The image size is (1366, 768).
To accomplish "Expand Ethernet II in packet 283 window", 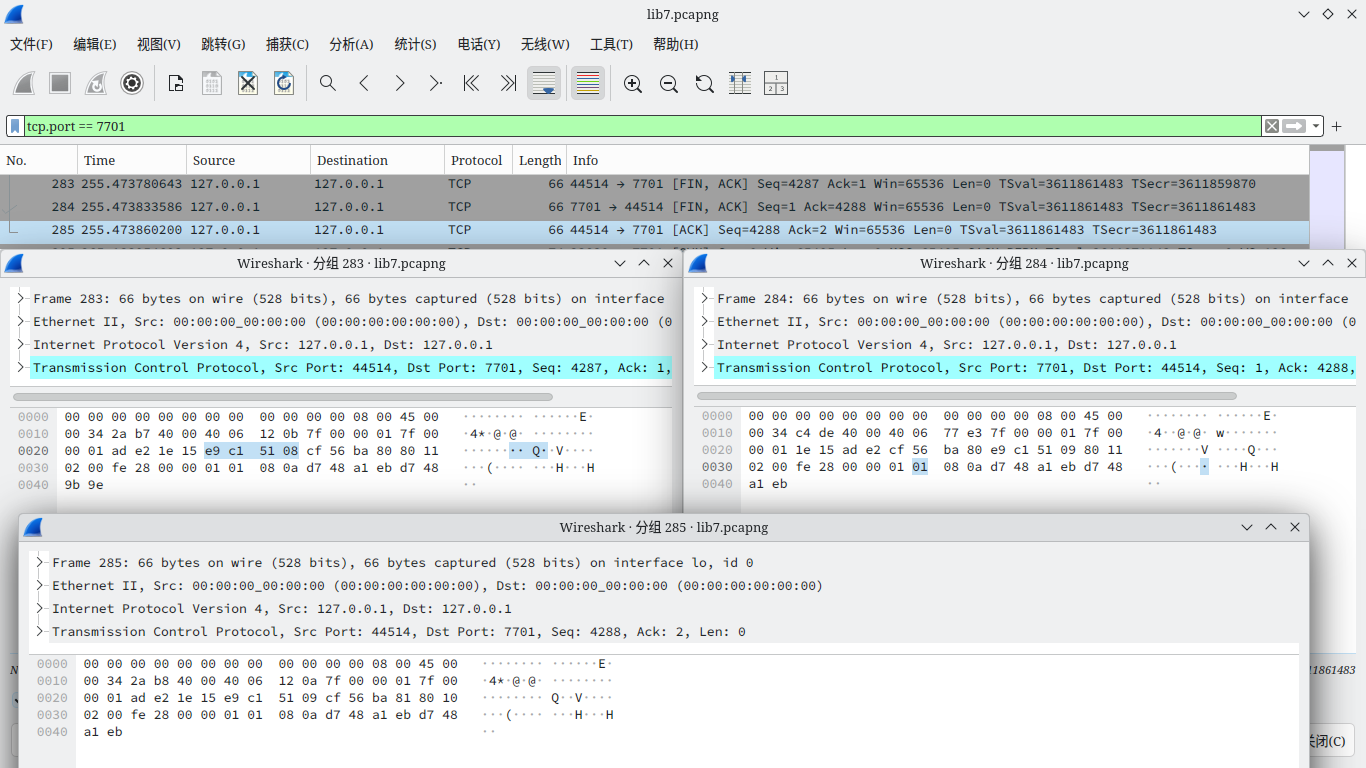I will (x=21, y=322).
